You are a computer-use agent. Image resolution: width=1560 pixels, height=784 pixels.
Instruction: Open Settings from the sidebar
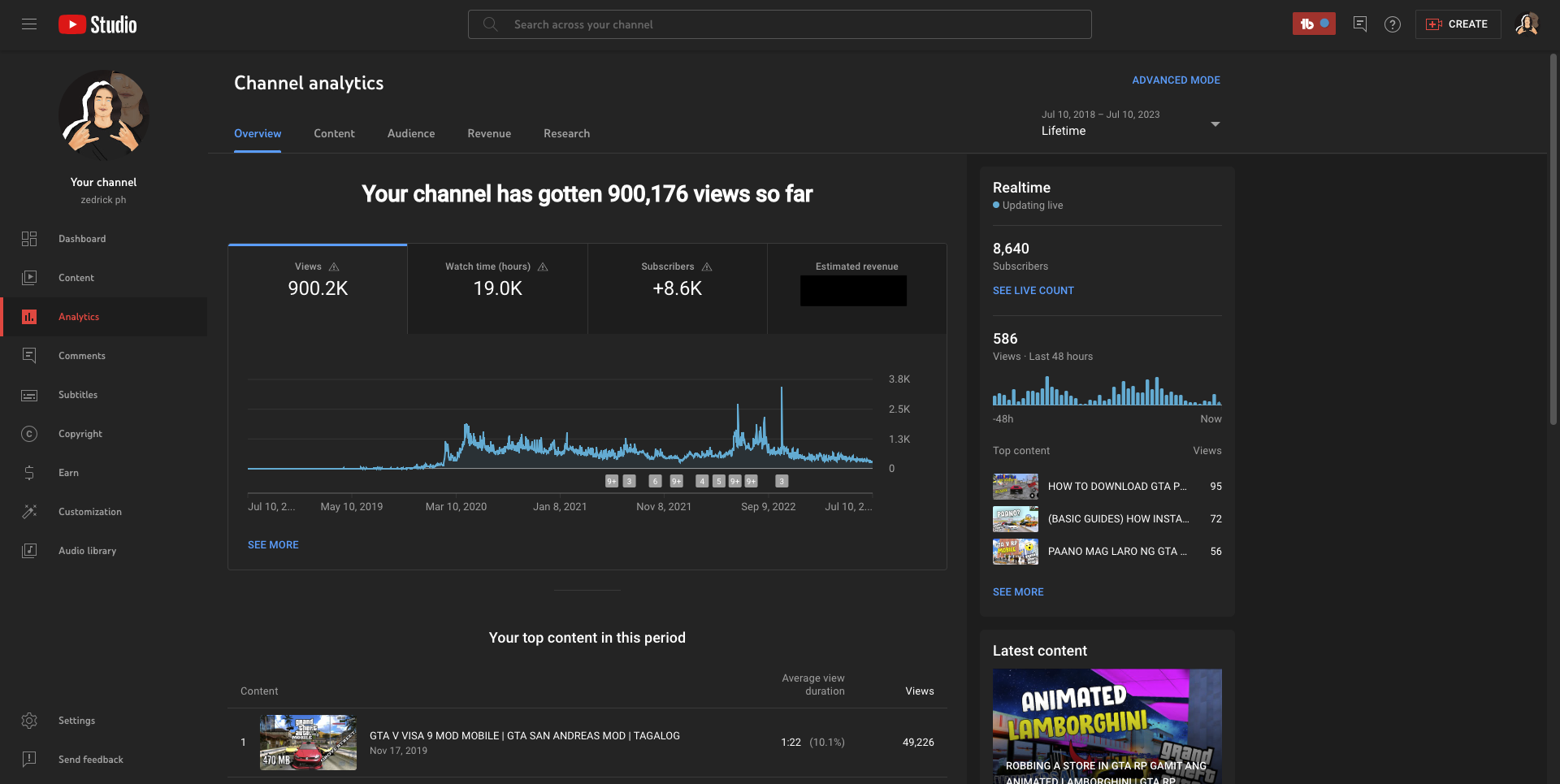point(76,721)
